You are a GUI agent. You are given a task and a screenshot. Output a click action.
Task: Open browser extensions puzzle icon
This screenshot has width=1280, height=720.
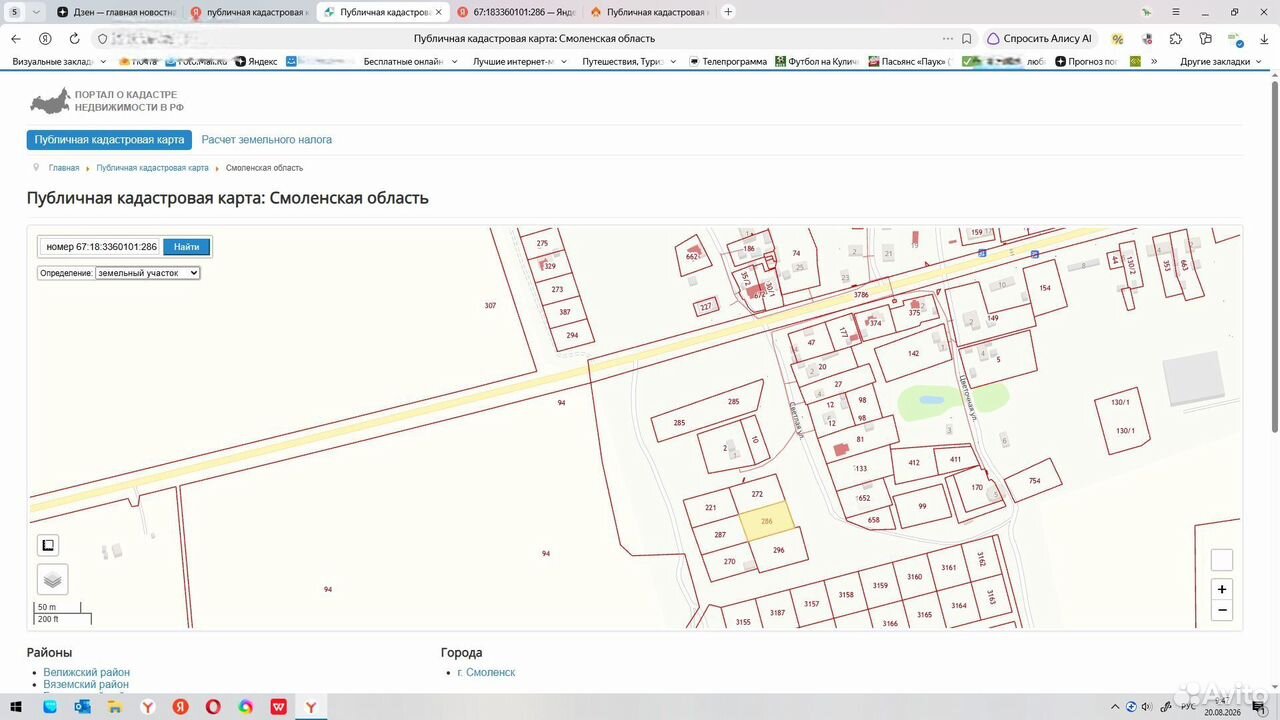coord(1176,39)
